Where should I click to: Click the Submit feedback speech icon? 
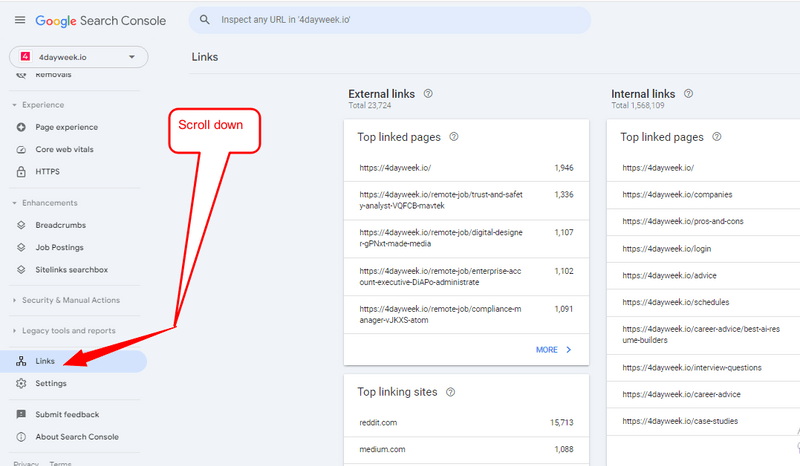tap(21, 414)
